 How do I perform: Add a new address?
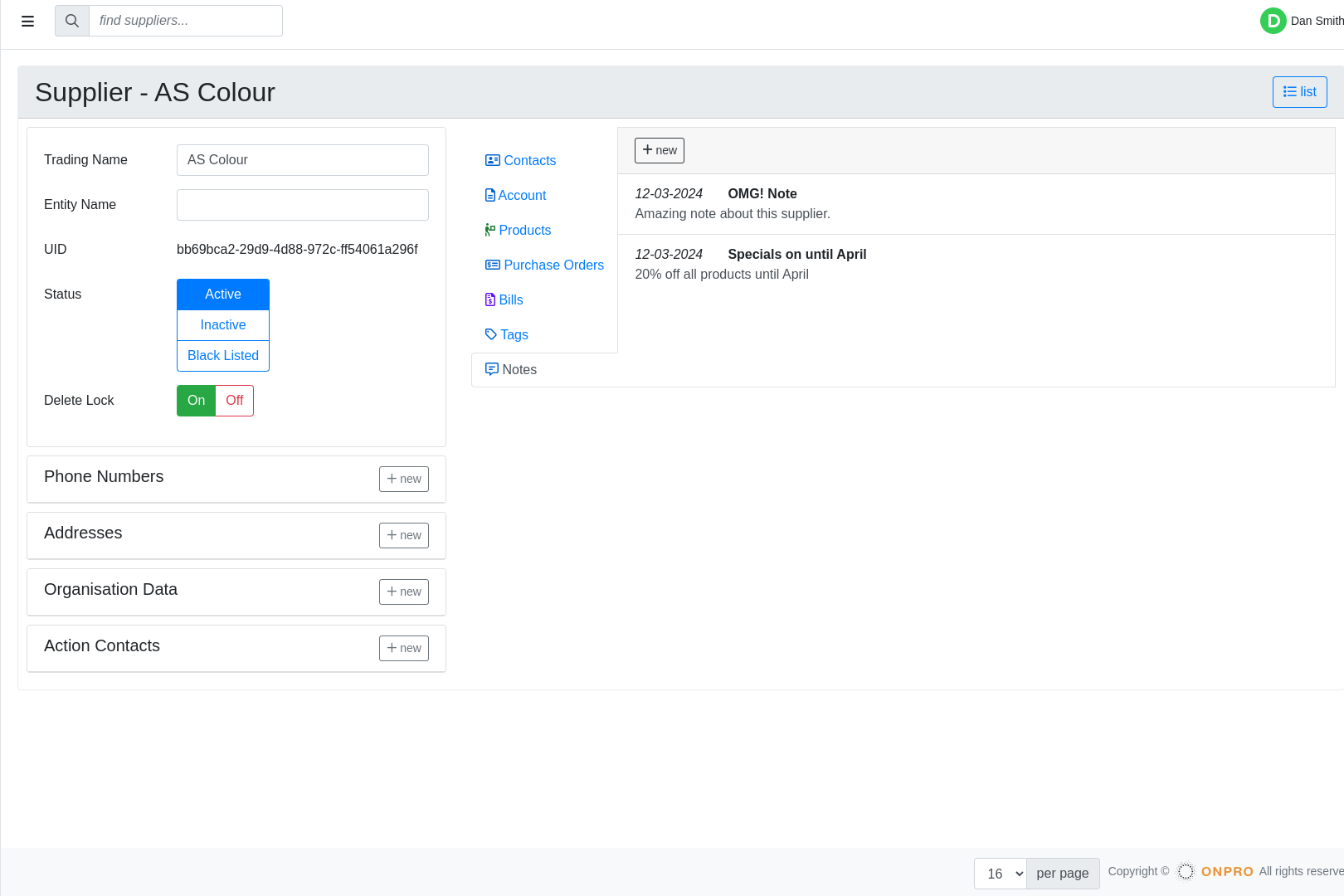[404, 535]
